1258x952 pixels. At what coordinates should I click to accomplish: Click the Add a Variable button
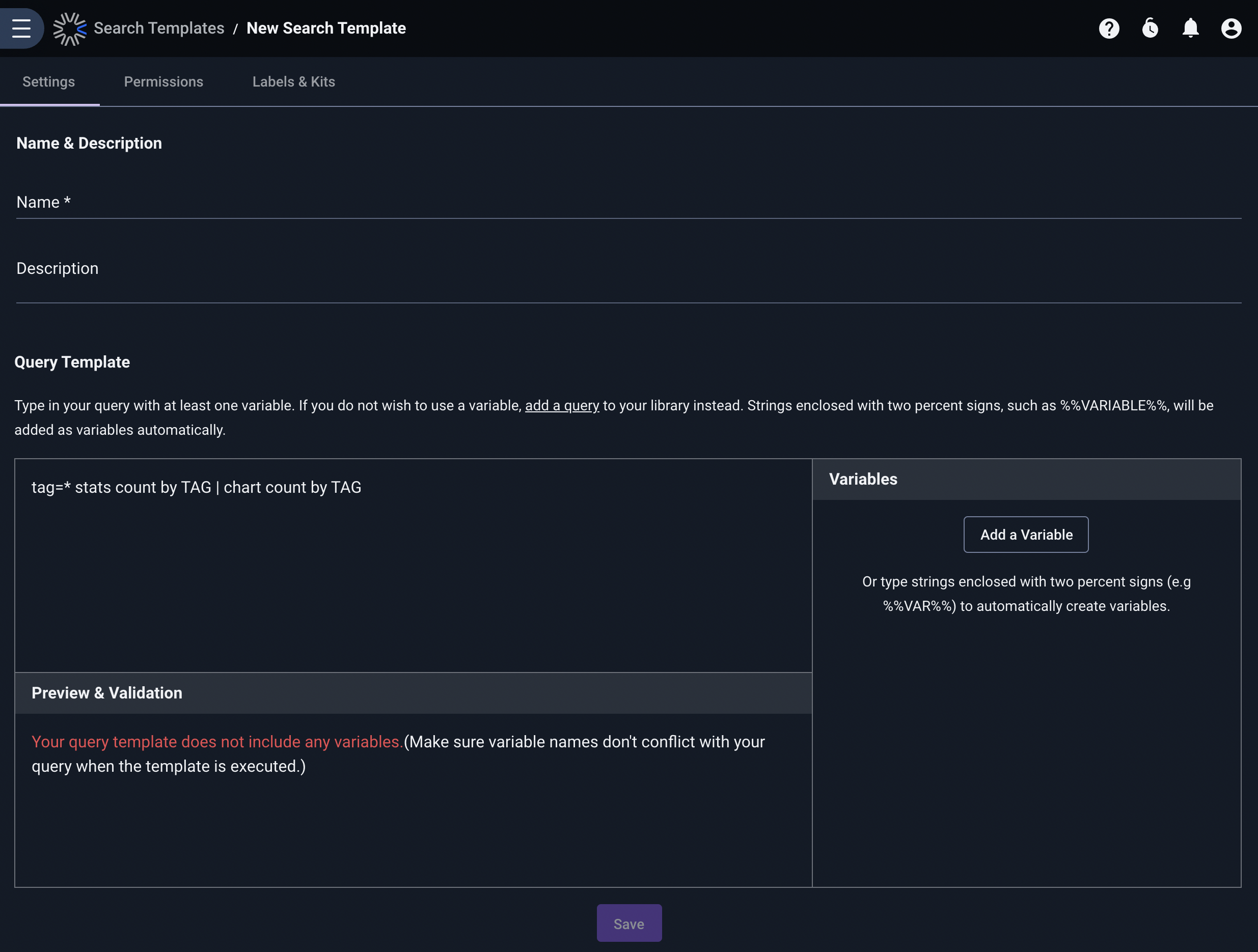click(x=1025, y=534)
